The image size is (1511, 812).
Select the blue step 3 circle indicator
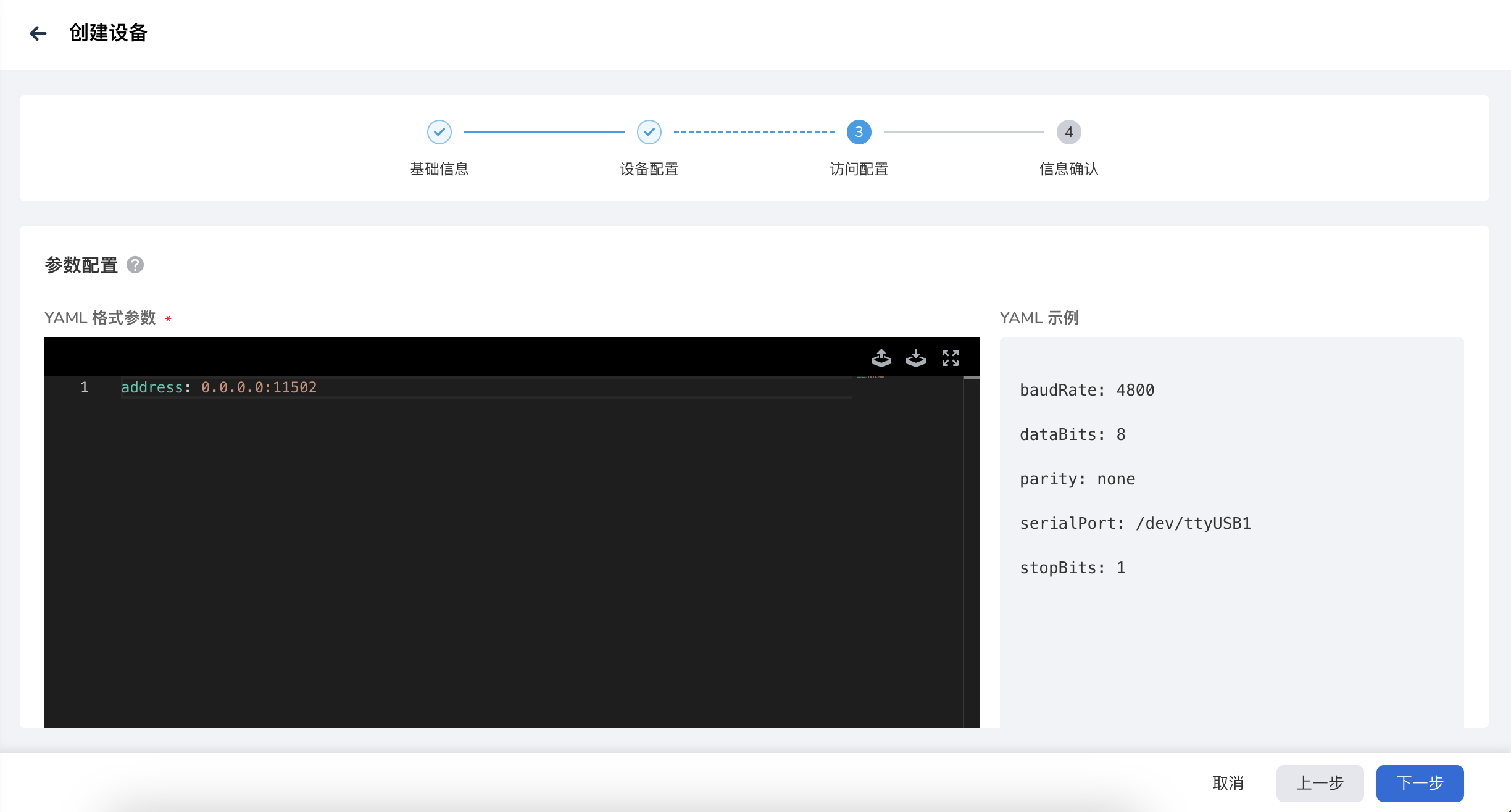[x=859, y=131]
